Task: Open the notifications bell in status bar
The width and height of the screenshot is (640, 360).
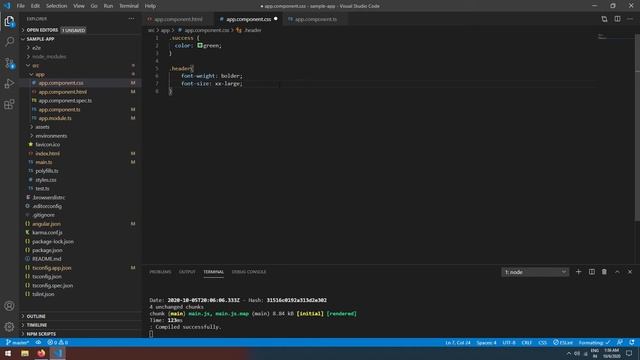Action: [x=632, y=342]
